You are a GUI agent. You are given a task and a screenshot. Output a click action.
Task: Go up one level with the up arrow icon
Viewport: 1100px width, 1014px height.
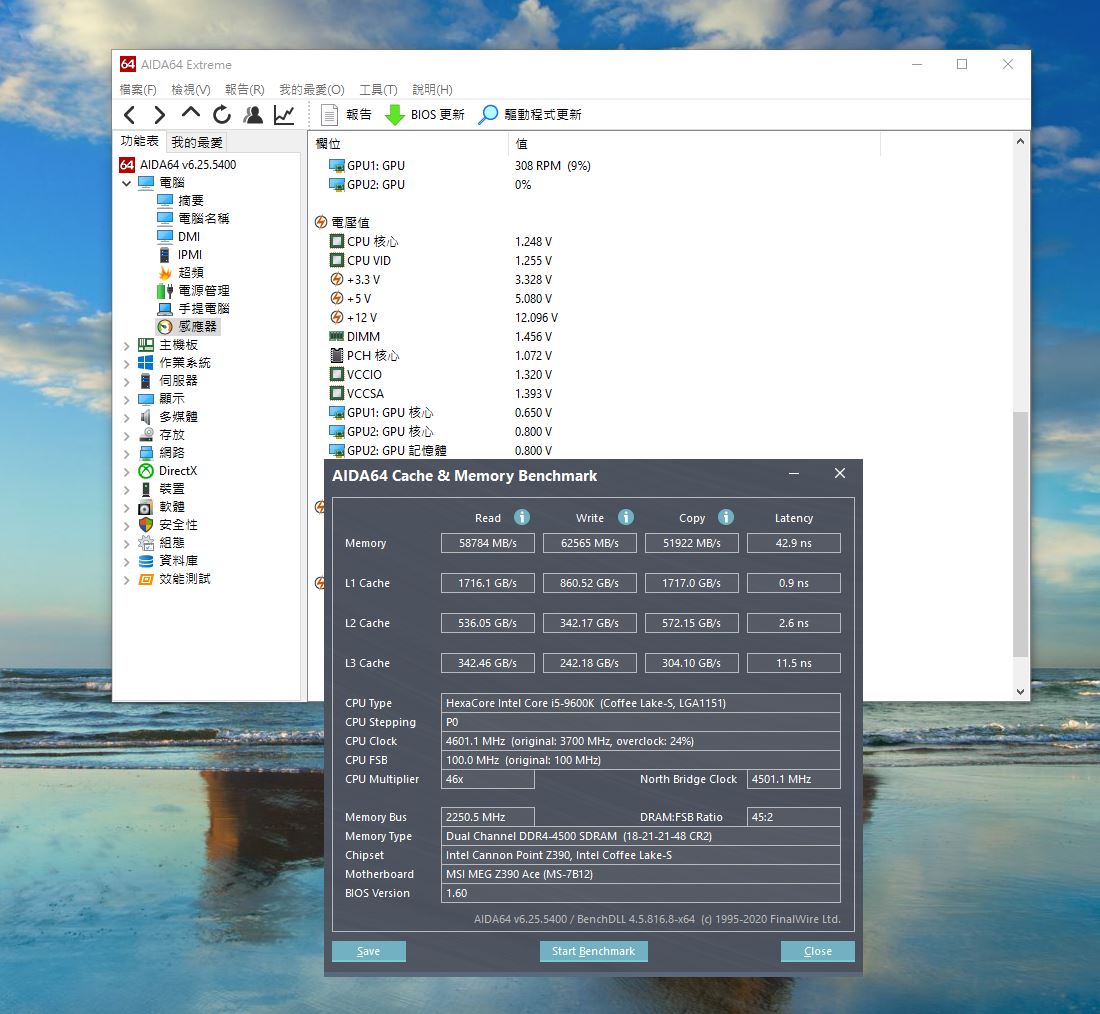pyautogui.click(x=190, y=113)
